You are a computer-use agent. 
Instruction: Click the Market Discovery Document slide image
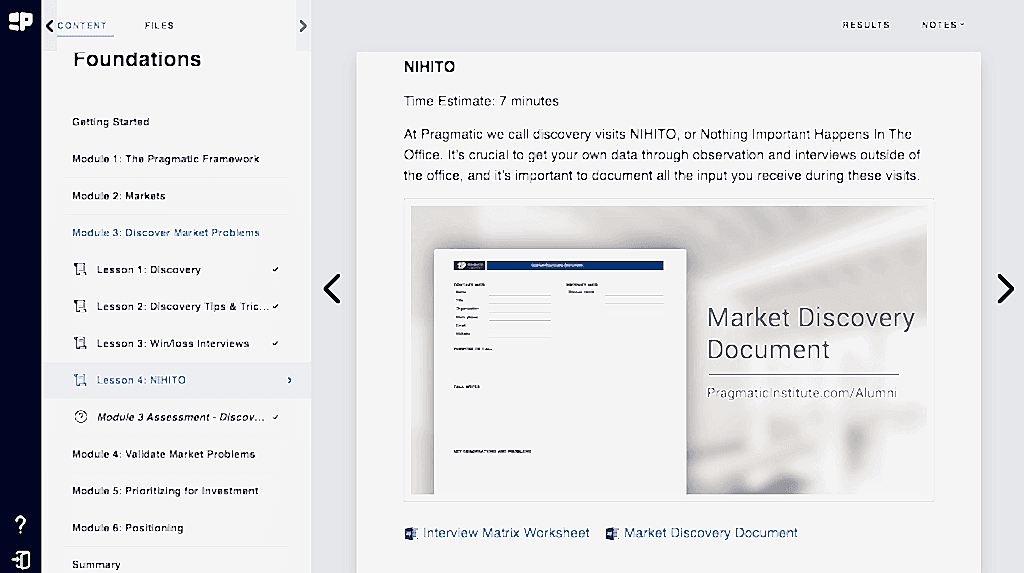pyautogui.click(x=669, y=350)
